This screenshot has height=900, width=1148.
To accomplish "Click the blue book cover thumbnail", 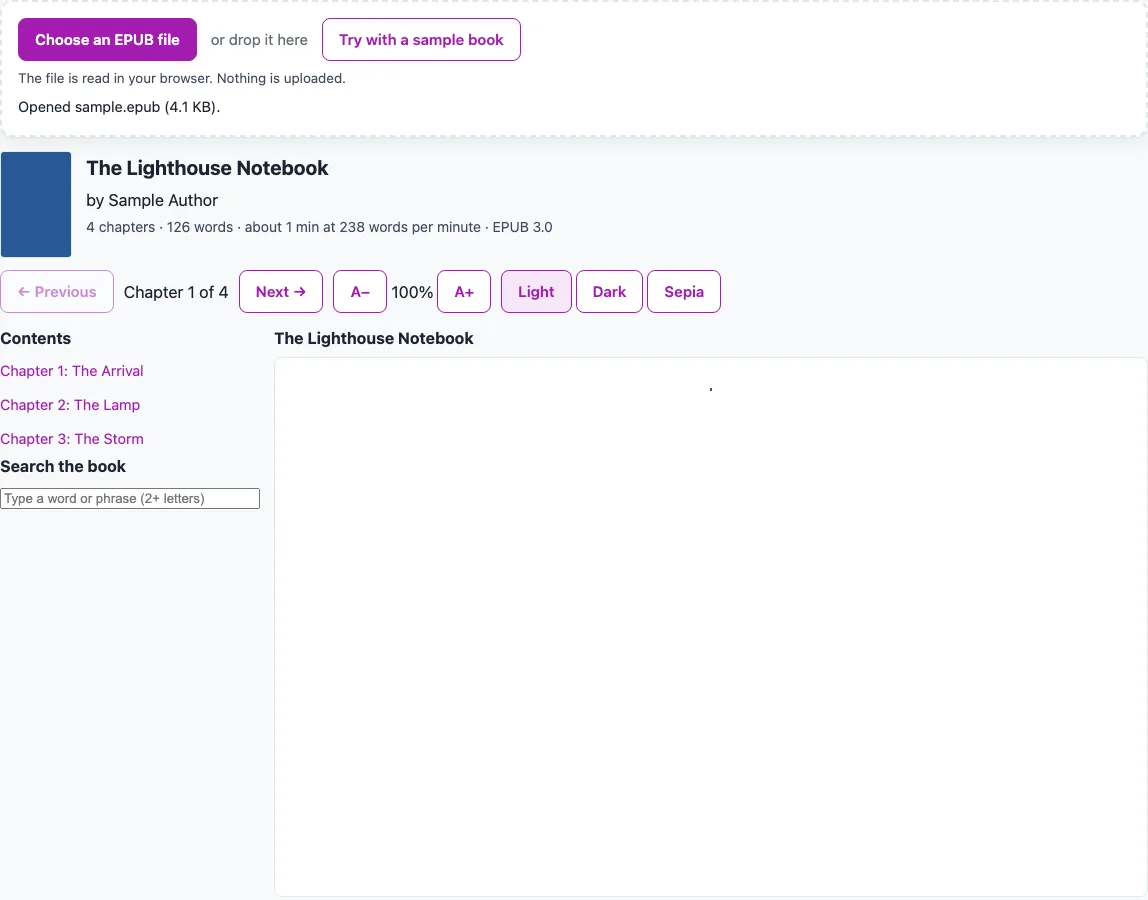I will click(36, 204).
